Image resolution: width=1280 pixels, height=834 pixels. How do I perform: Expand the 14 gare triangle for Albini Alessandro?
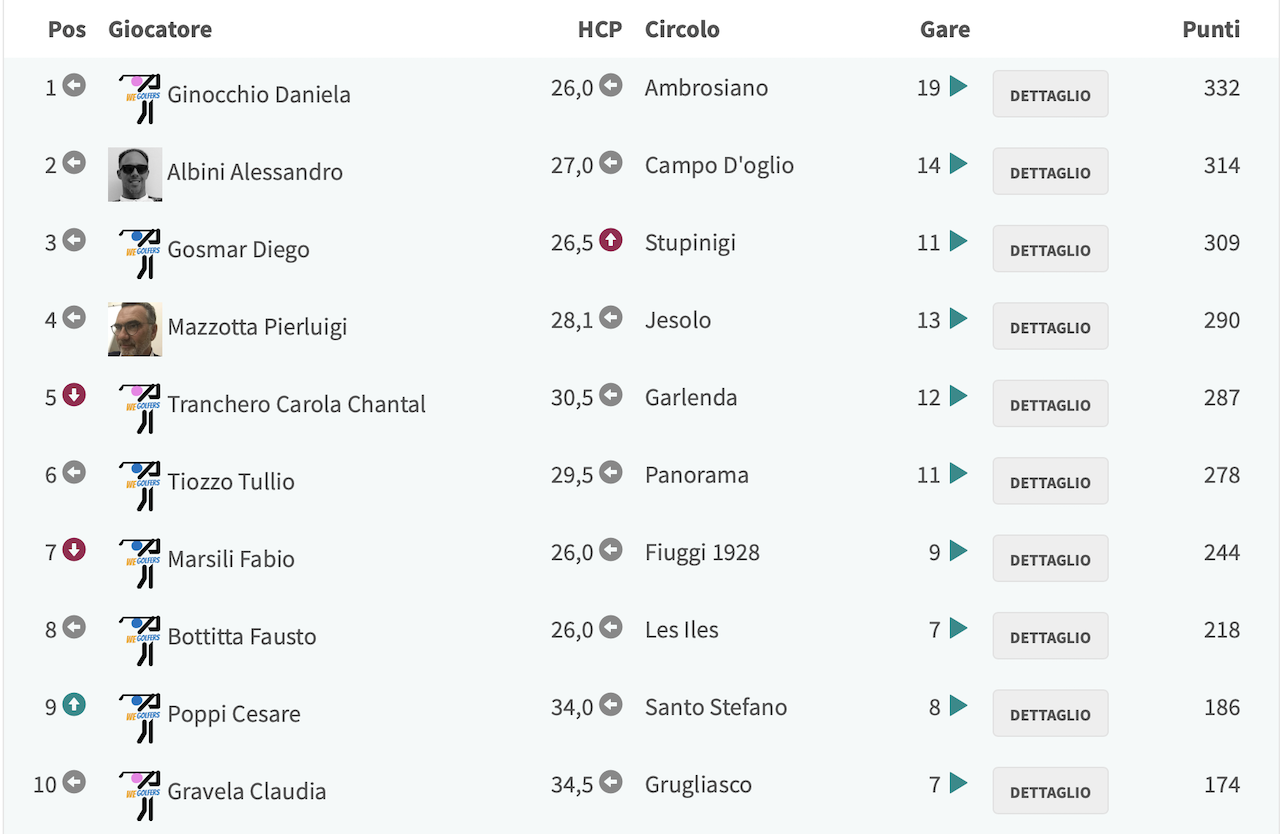pyautogui.click(x=958, y=163)
